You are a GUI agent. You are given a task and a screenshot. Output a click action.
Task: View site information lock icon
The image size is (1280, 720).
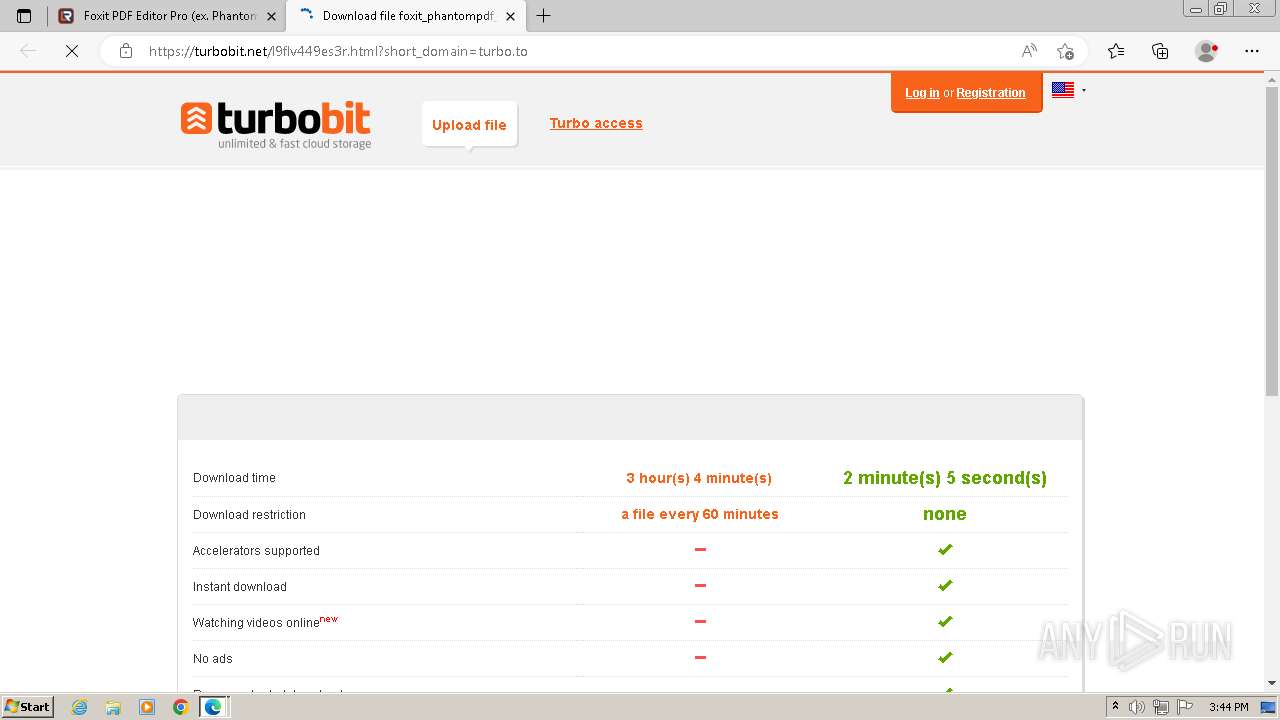pos(125,51)
